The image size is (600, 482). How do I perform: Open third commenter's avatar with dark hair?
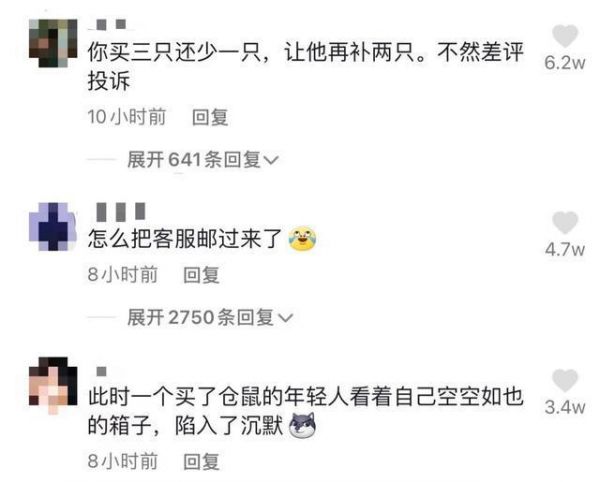pos(53,385)
